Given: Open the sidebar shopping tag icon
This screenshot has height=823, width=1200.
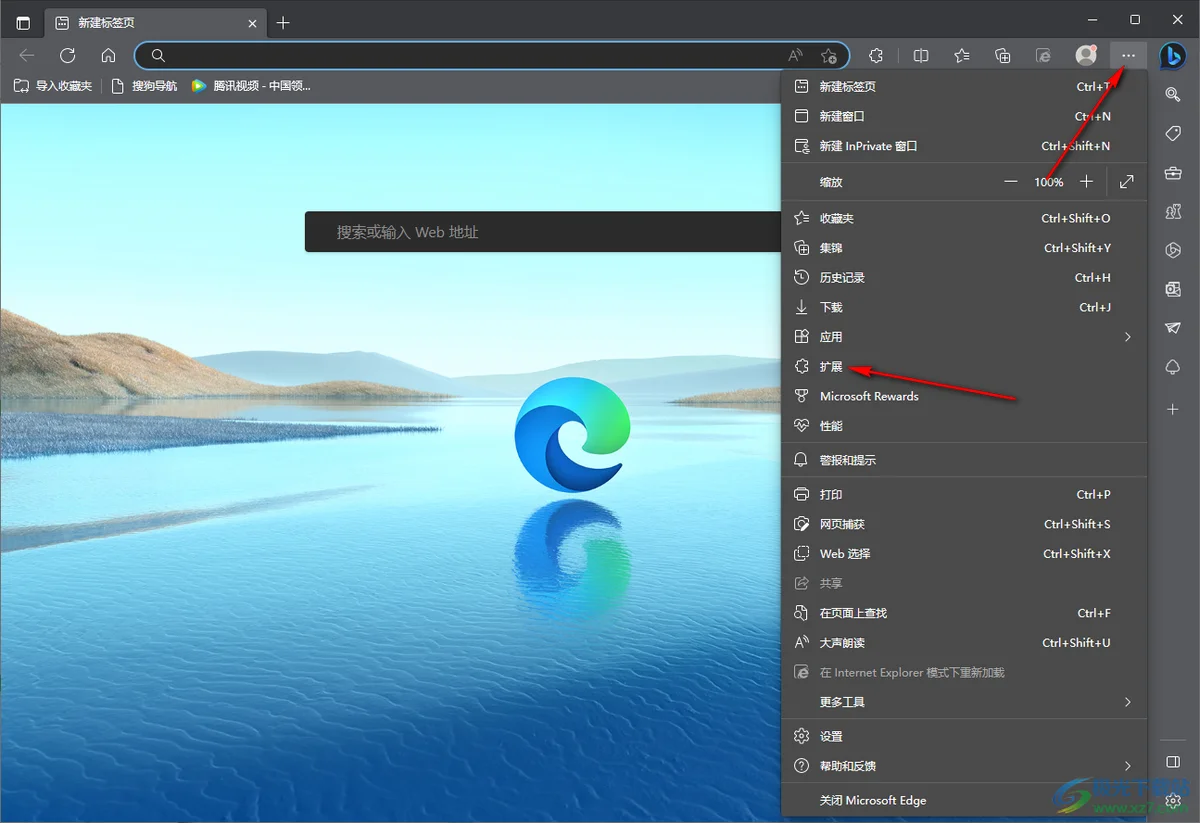Looking at the screenshot, I should coord(1173,134).
